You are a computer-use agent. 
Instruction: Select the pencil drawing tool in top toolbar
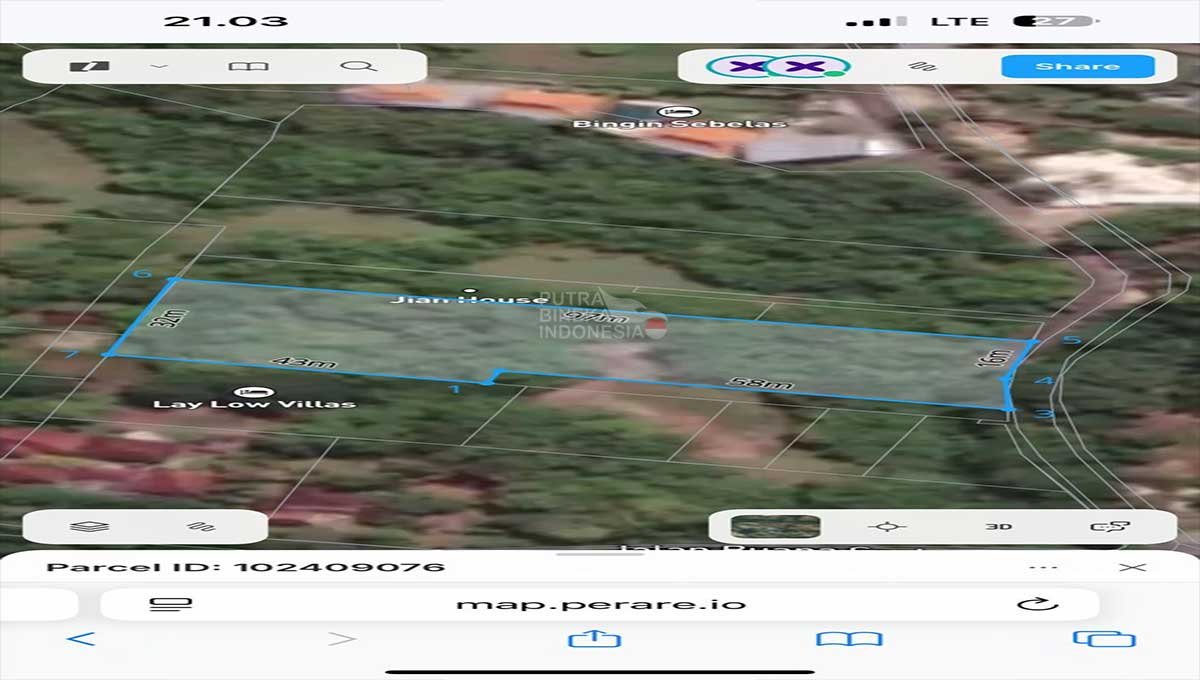point(90,67)
